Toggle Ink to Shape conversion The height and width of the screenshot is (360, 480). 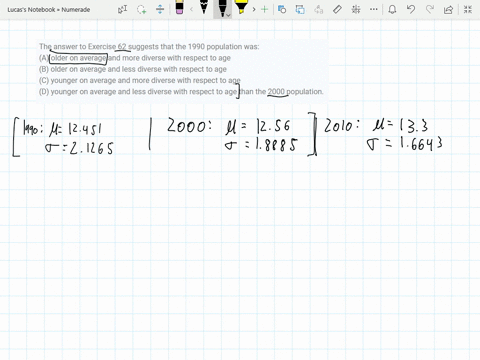click(x=300, y=9)
